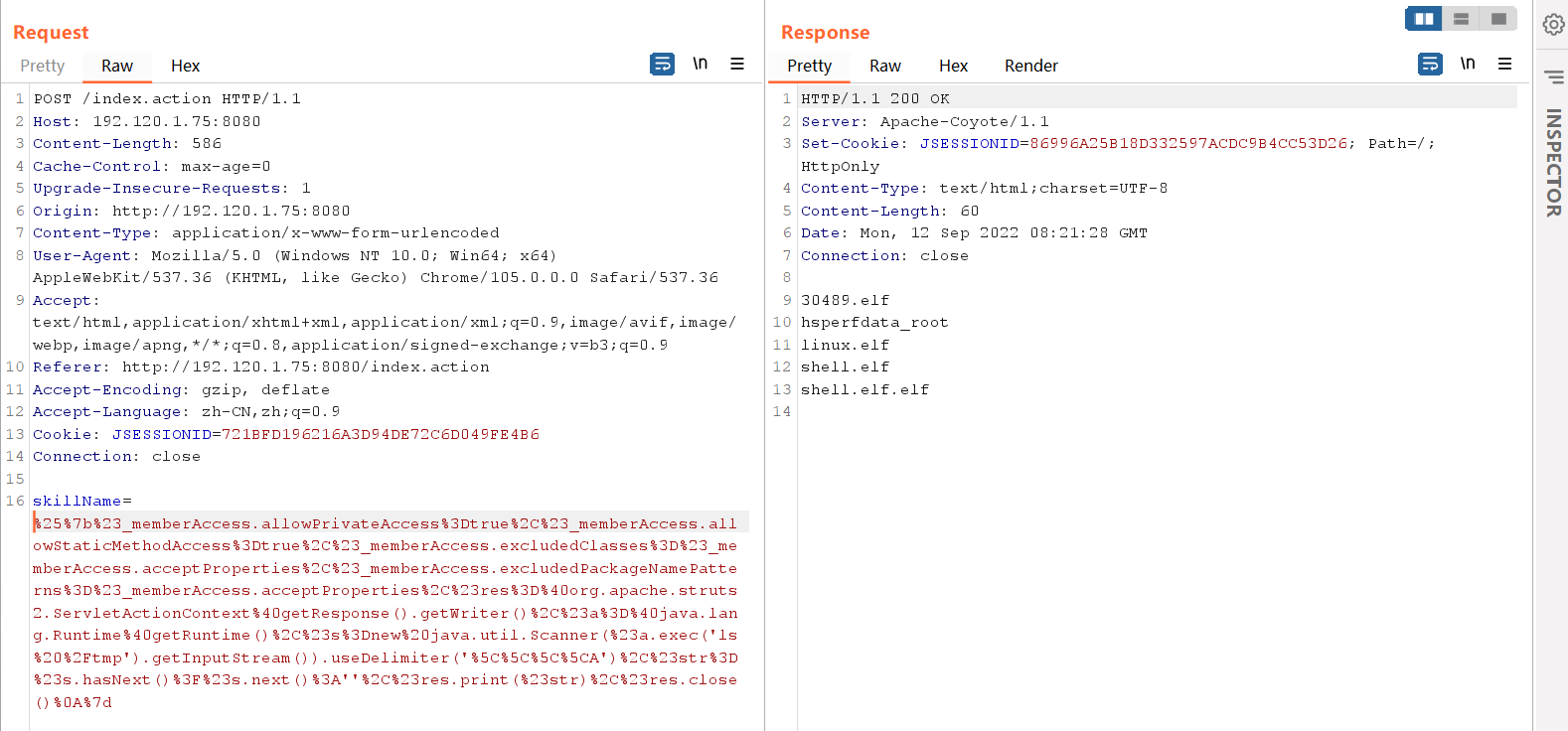Click the Origin header line
The image size is (1568, 731).
point(192,211)
